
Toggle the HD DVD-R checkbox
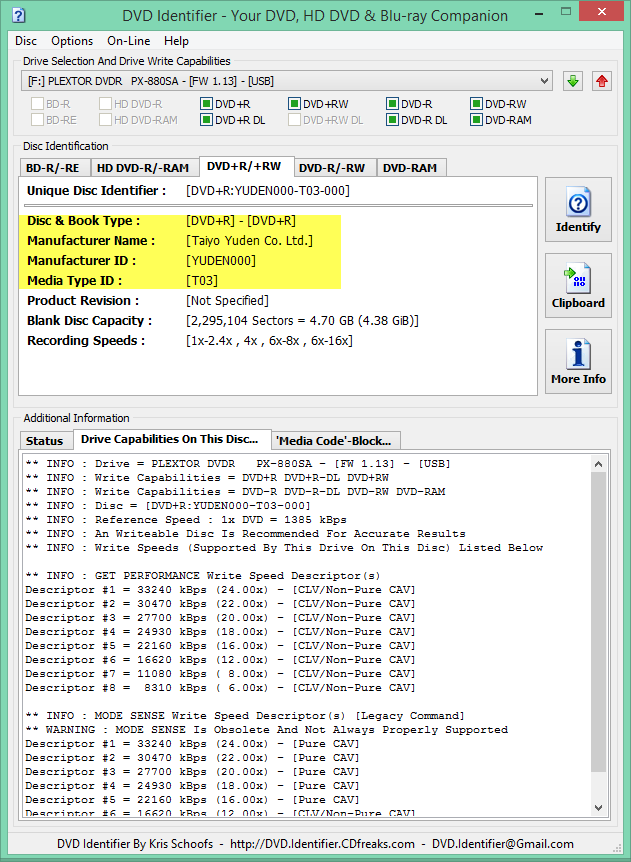click(x=106, y=104)
